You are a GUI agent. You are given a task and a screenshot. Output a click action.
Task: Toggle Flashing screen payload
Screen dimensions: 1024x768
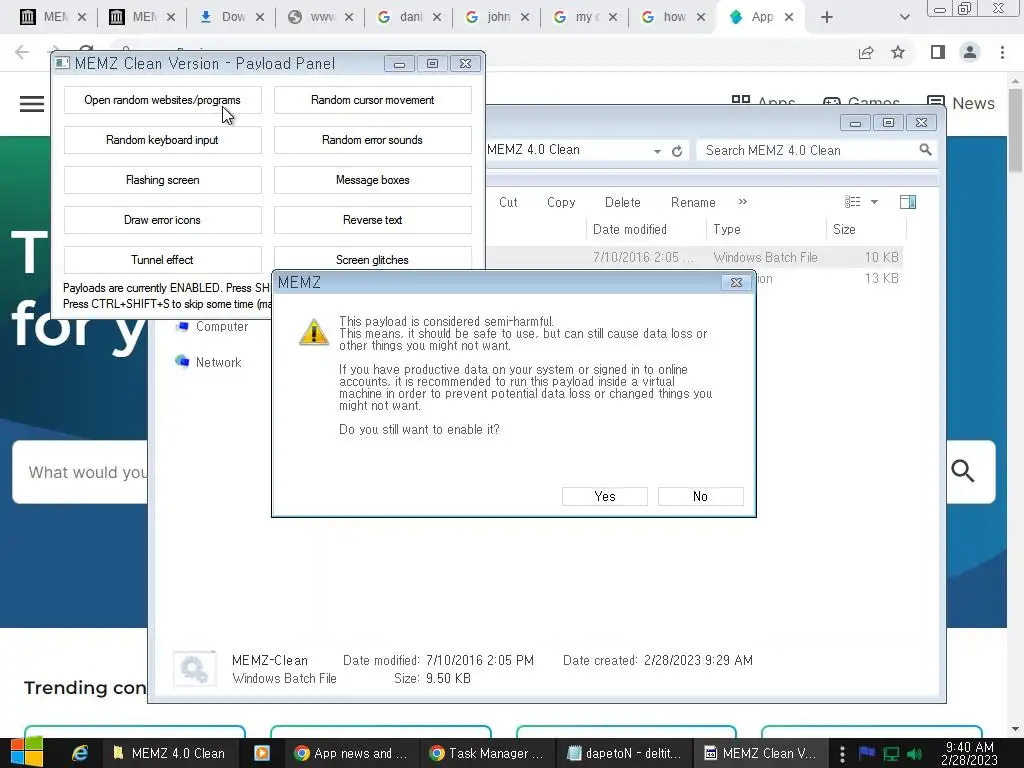[x=163, y=180]
